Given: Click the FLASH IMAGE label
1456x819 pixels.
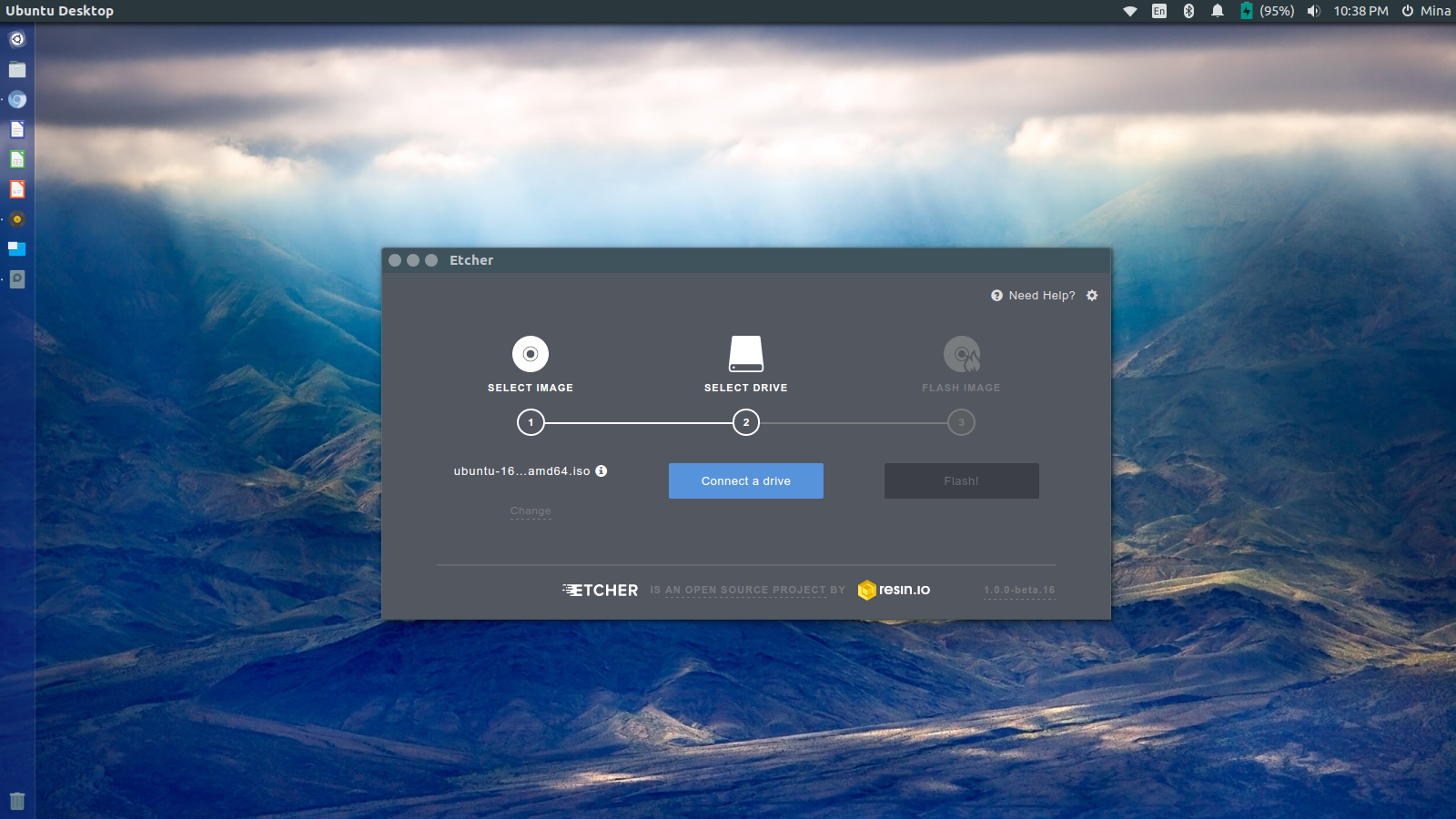Looking at the screenshot, I should [x=961, y=388].
